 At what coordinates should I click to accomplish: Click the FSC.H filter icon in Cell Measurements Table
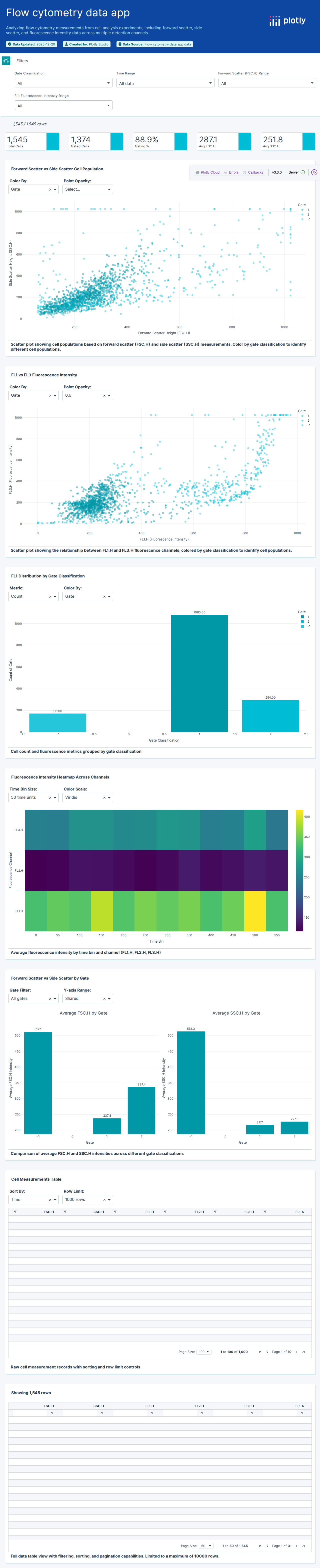[x=15, y=1212]
